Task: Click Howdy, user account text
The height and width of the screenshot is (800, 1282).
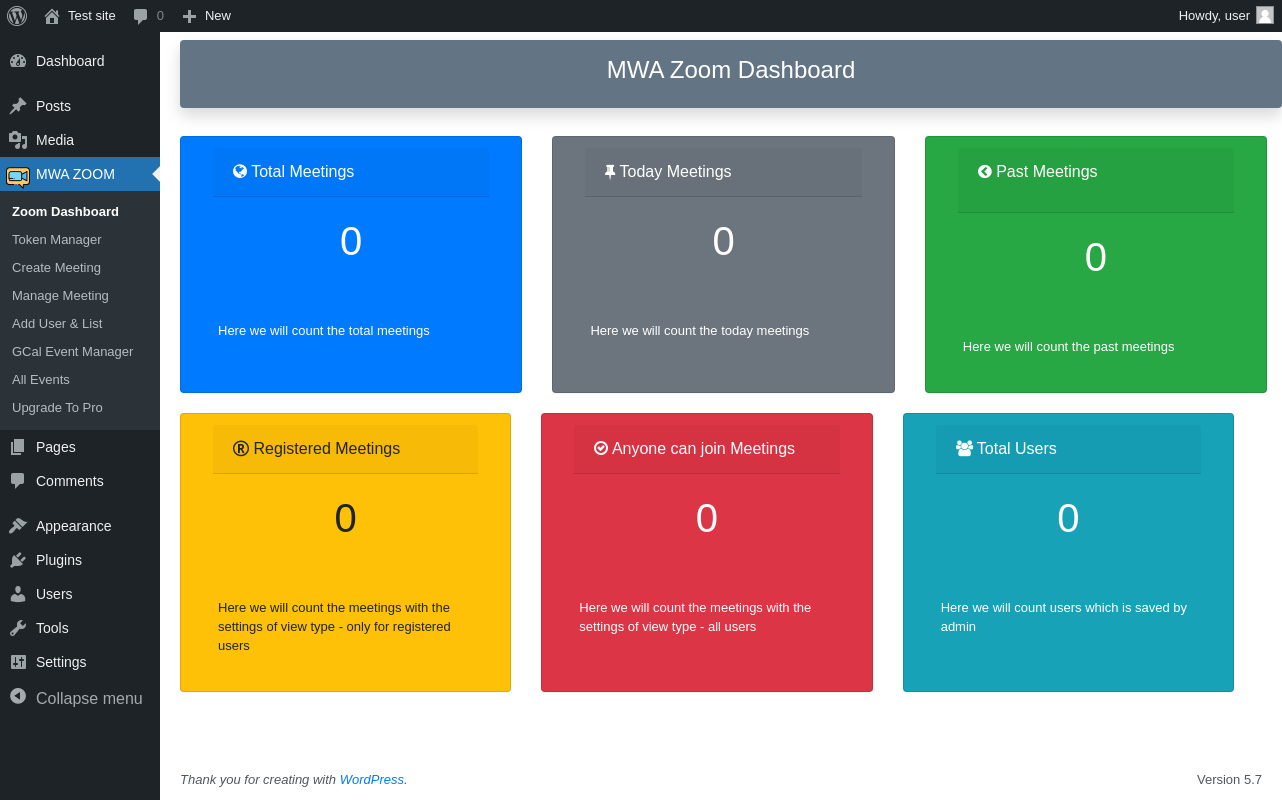Action: click(1214, 16)
